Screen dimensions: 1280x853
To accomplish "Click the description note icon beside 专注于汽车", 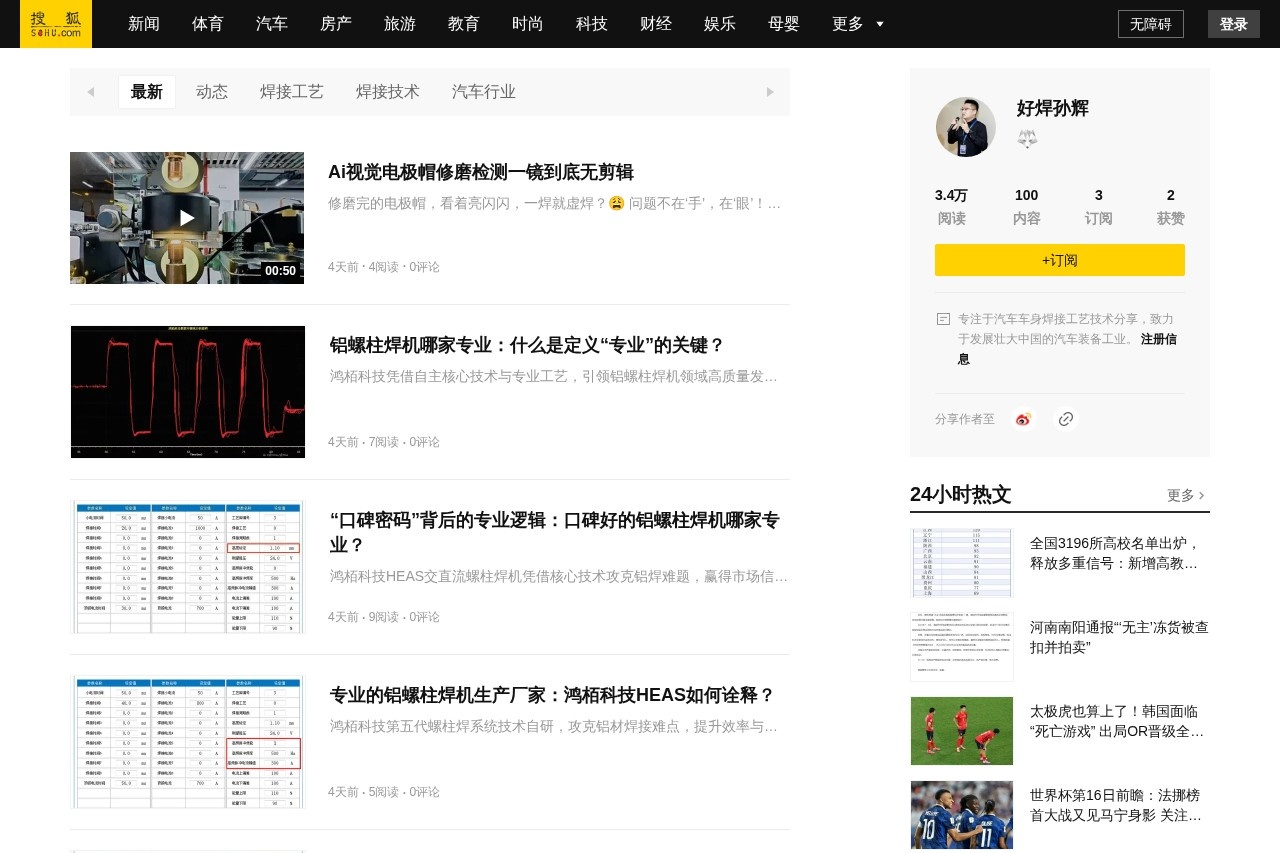I will point(943,319).
